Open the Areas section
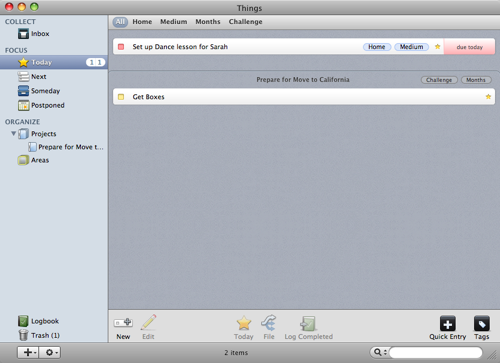Image resolution: width=500 pixels, height=363 pixels. pos(33,160)
